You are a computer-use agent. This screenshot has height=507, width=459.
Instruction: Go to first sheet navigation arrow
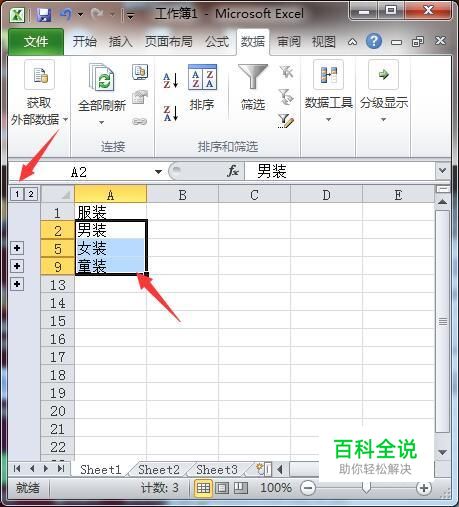click(x=17, y=469)
